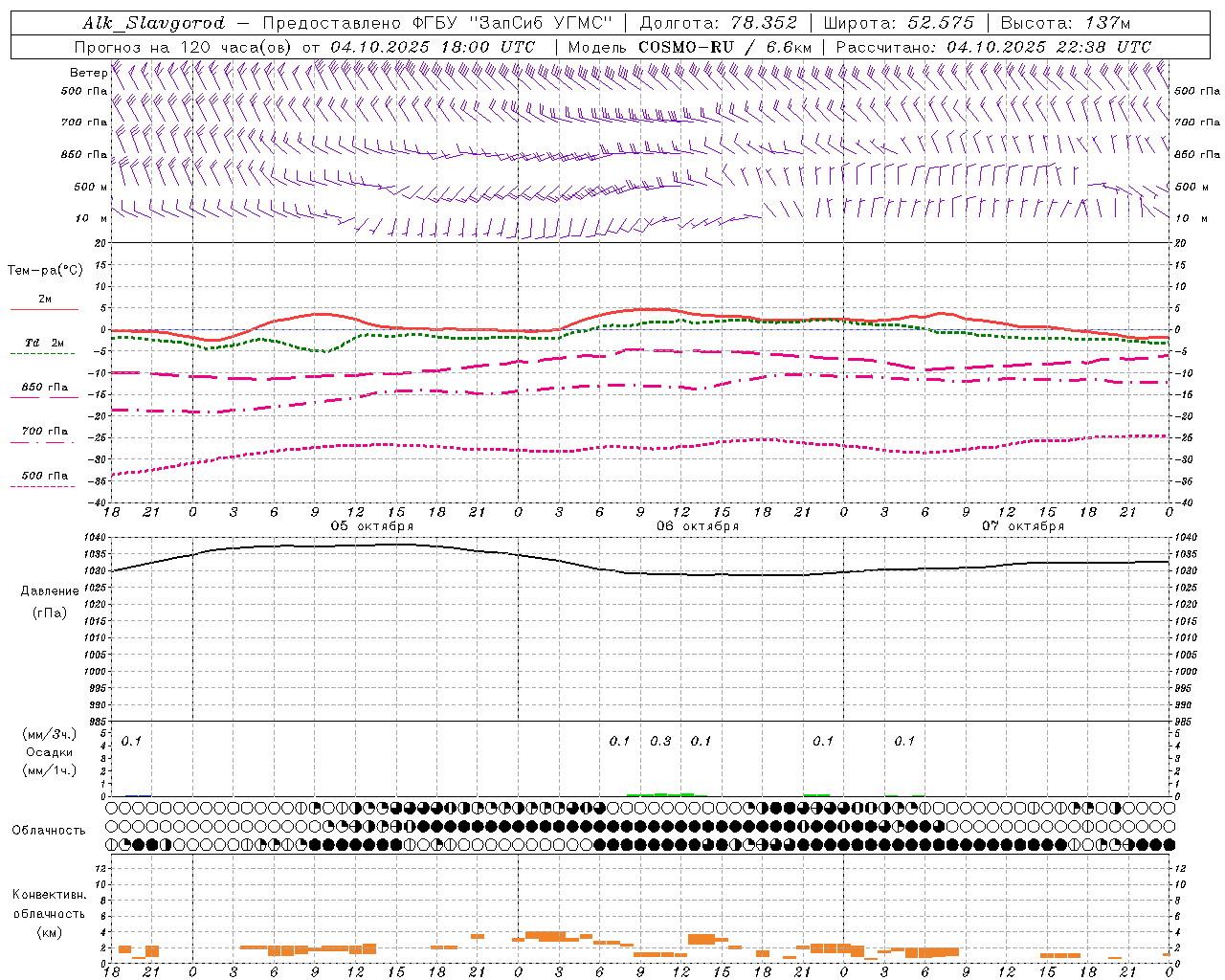Click the '(мм/3ч.)' precipitation unit label
This screenshot has height=980, width=1225.
pyautogui.click(x=50, y=734)
